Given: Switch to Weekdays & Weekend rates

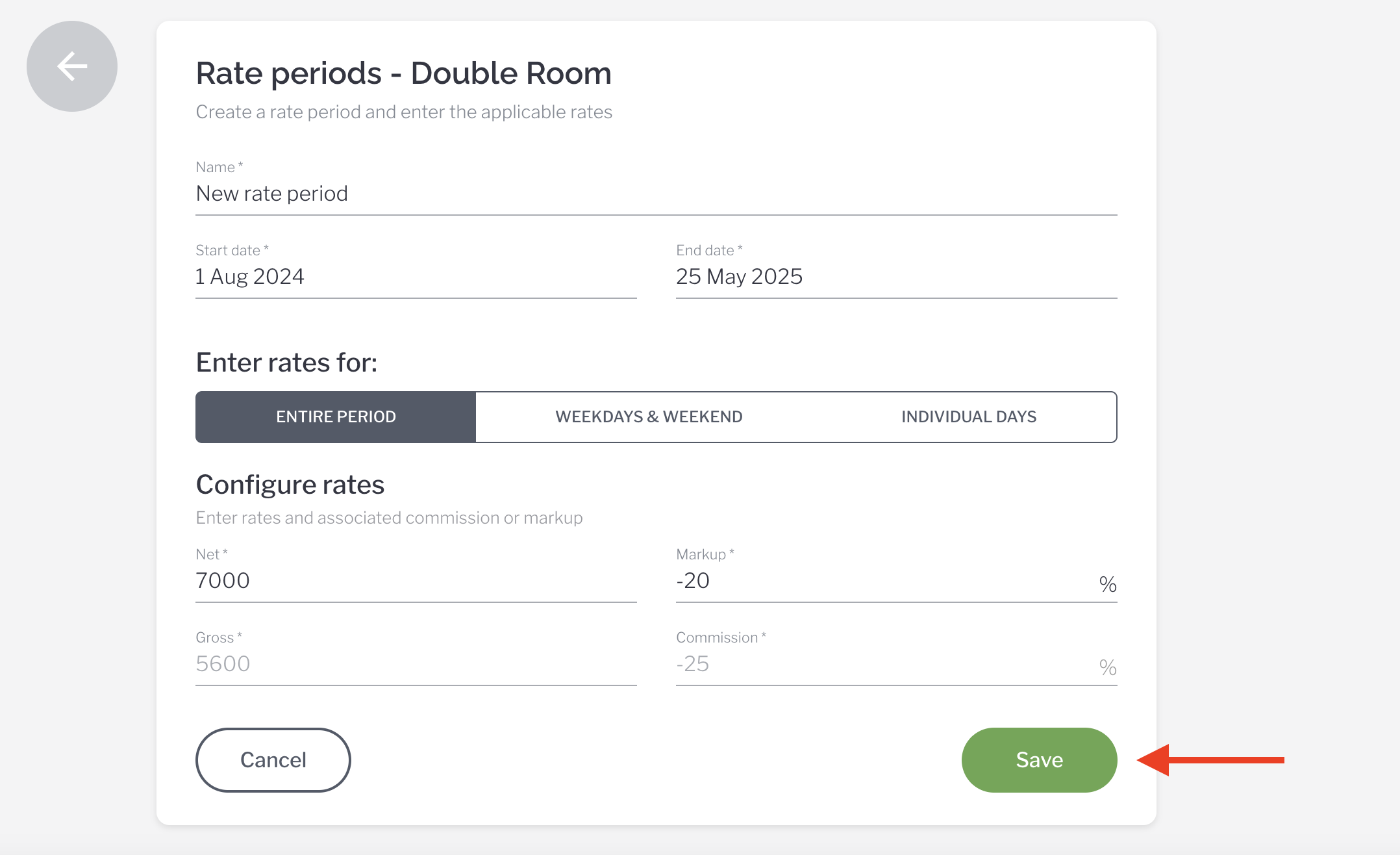Looking at the screenshot, I should point(649,417).
